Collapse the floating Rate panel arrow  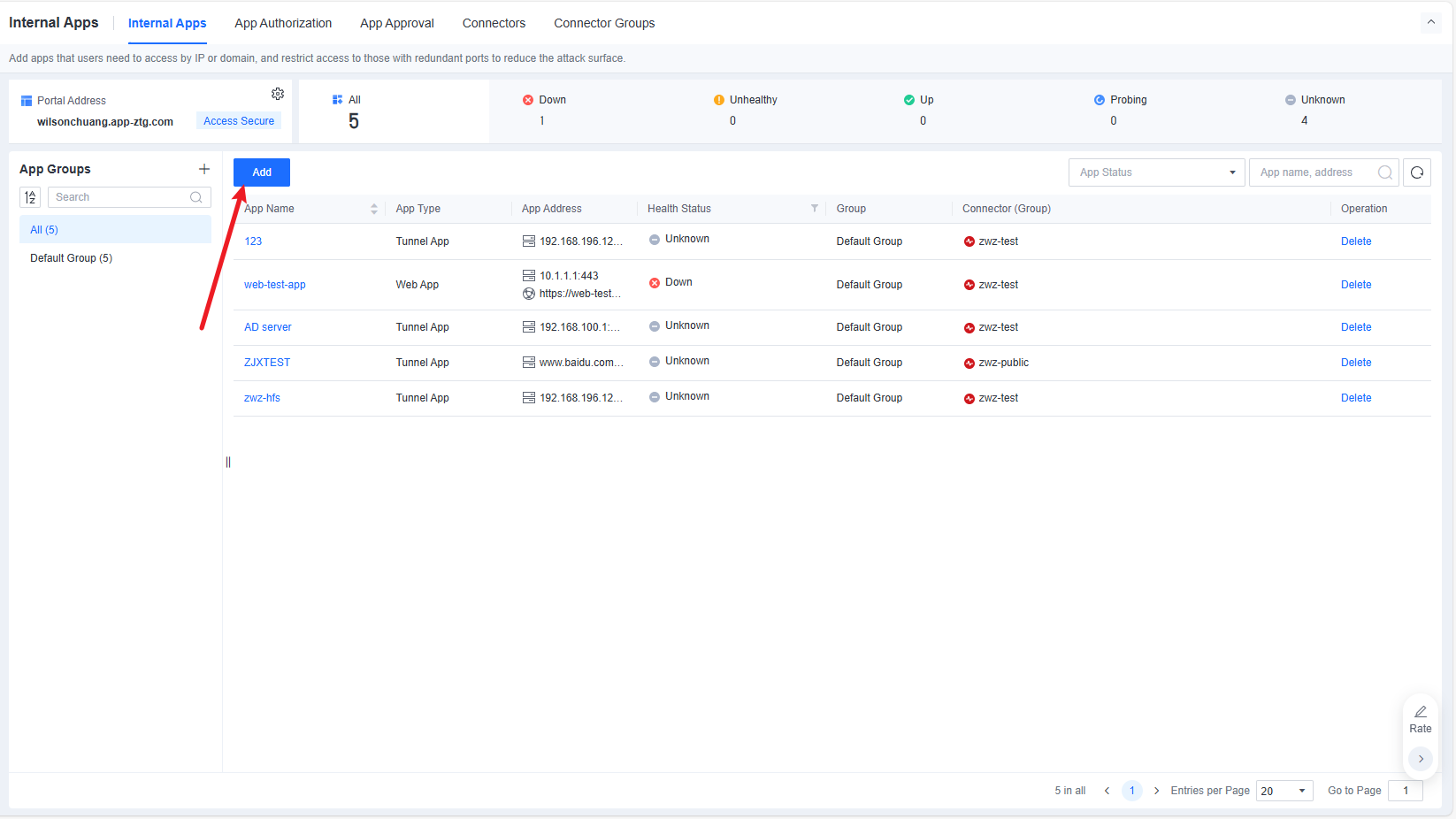1421,759
